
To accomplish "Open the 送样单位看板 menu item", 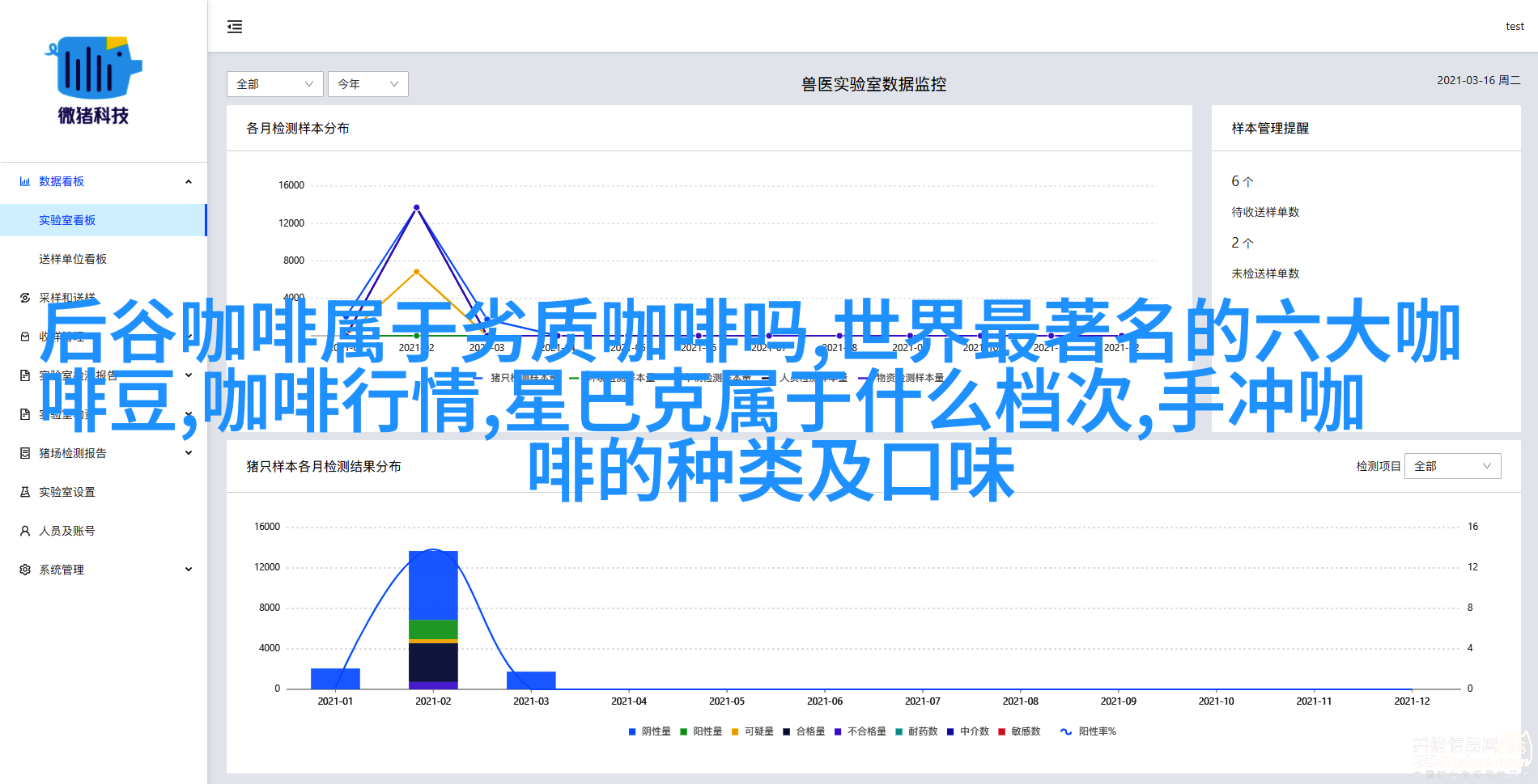I will 104,259.
